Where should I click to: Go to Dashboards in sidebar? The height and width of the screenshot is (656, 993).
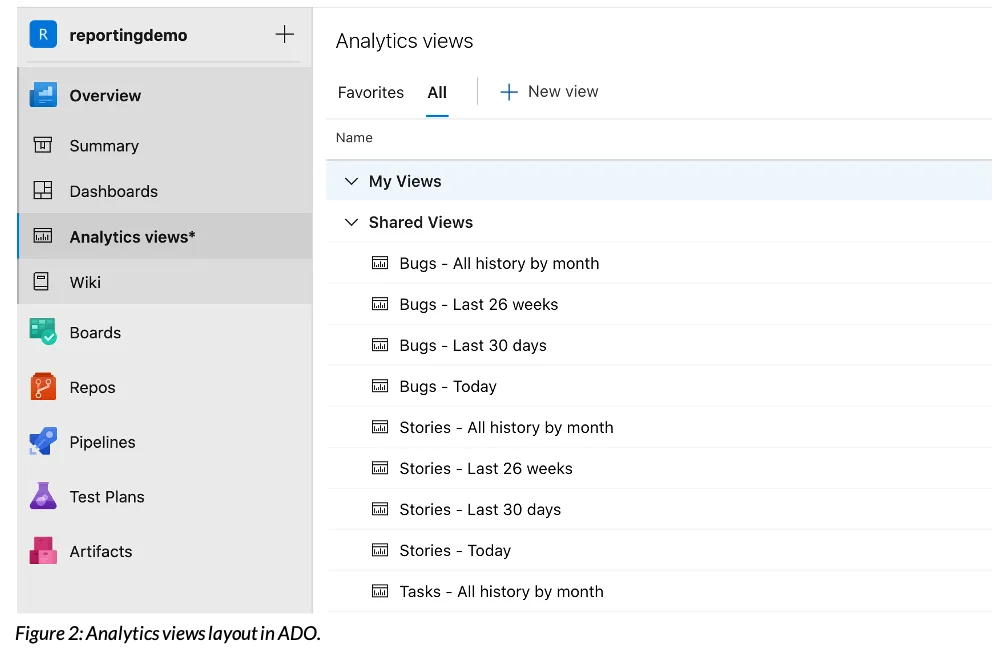click(x=113, y=191)
